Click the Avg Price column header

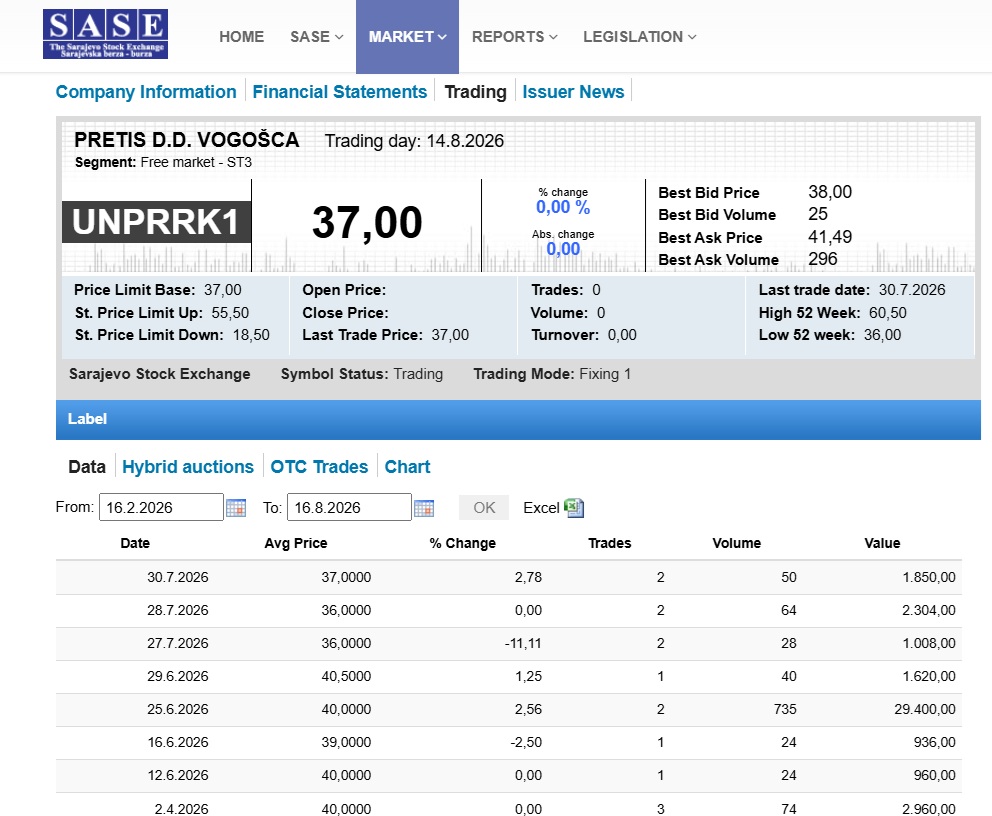click(295, 543)
